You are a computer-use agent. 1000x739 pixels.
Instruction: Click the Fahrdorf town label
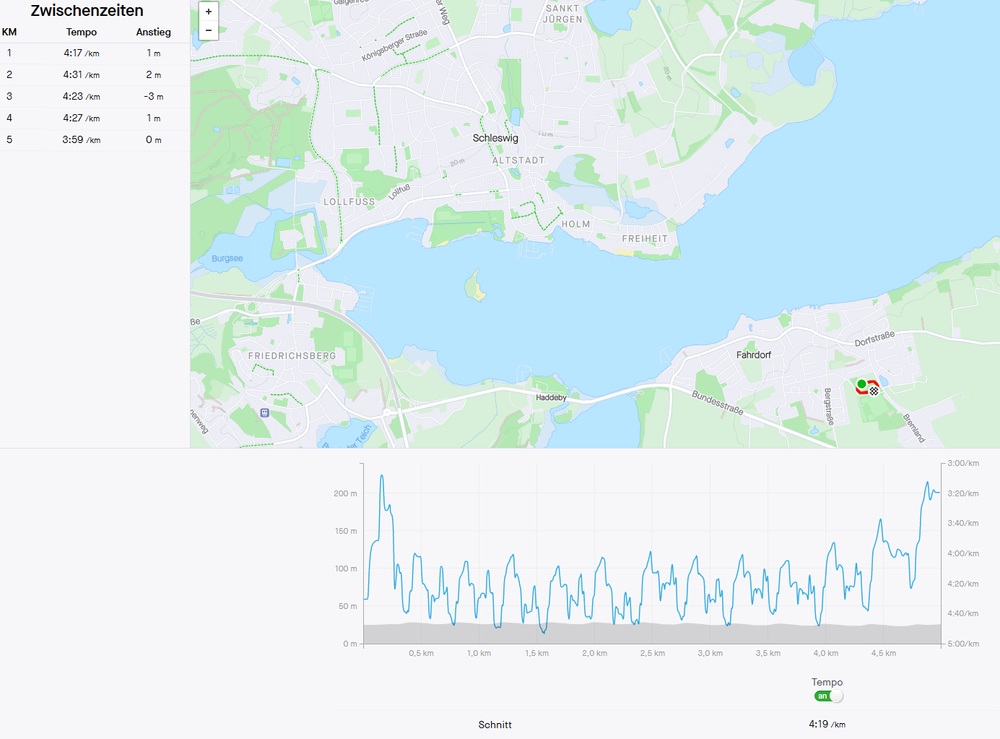(756, 354)
